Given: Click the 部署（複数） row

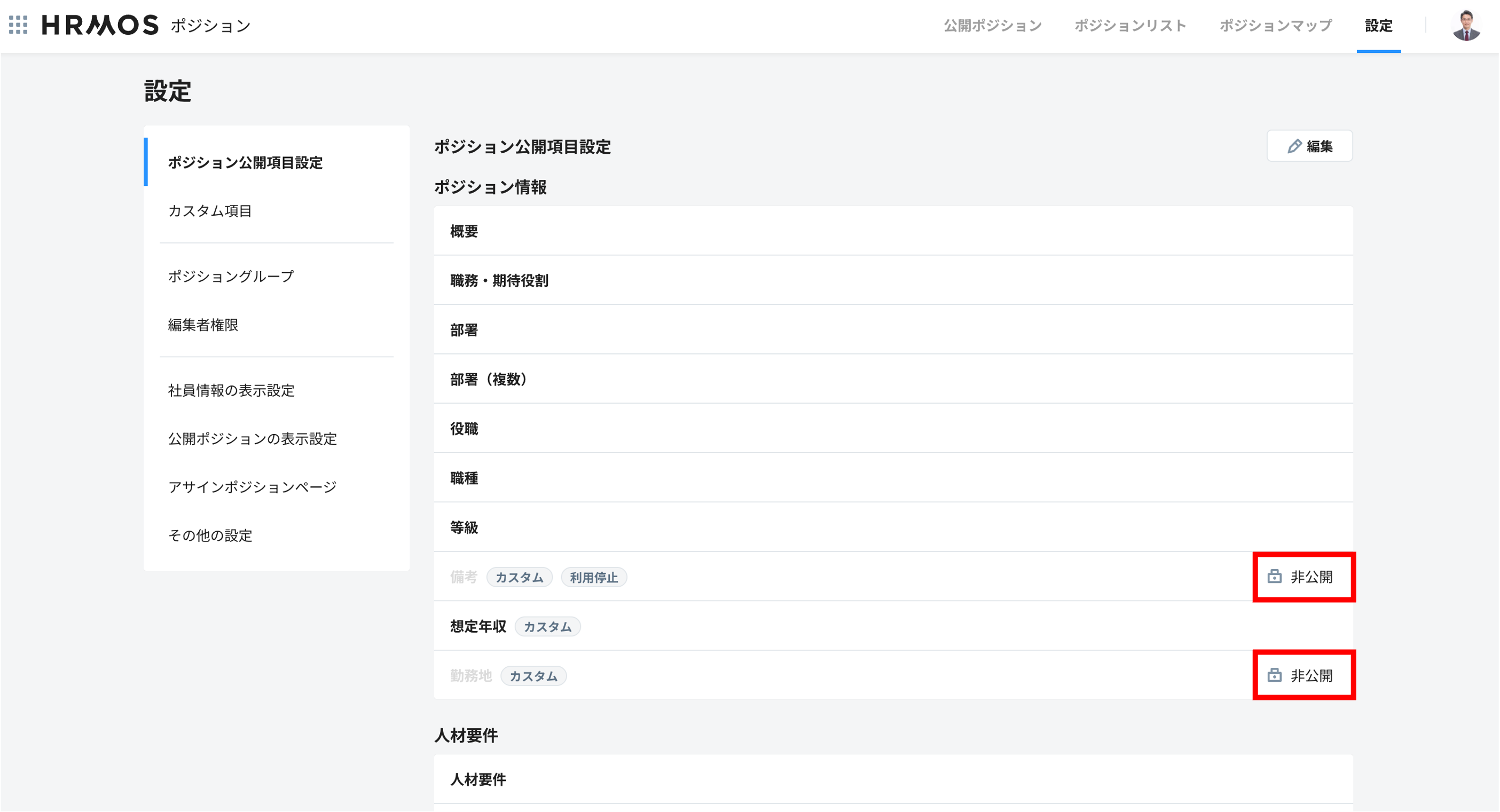Looking at the screenshot, I should pos(893,380).
